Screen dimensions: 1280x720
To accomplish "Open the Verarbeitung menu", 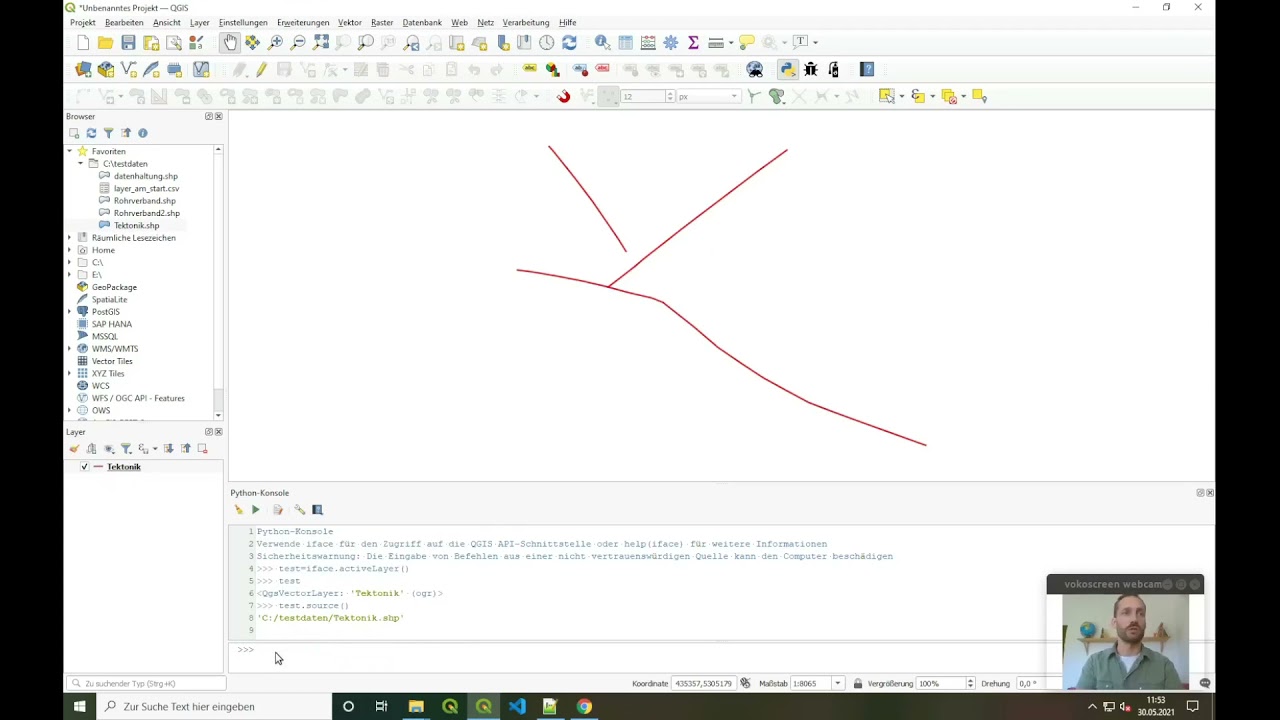I will [526, 22].
